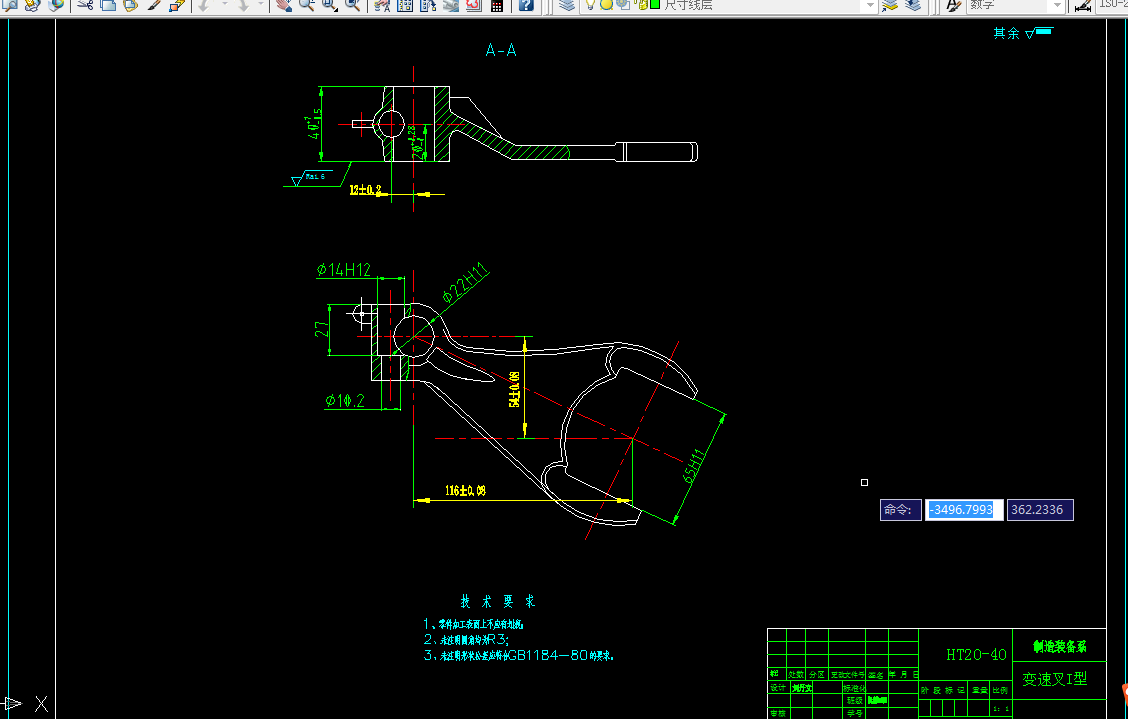Viewport: 1128px width, 719px height.
Task: Select the 27 vertical dimension text
Action: 322,329
